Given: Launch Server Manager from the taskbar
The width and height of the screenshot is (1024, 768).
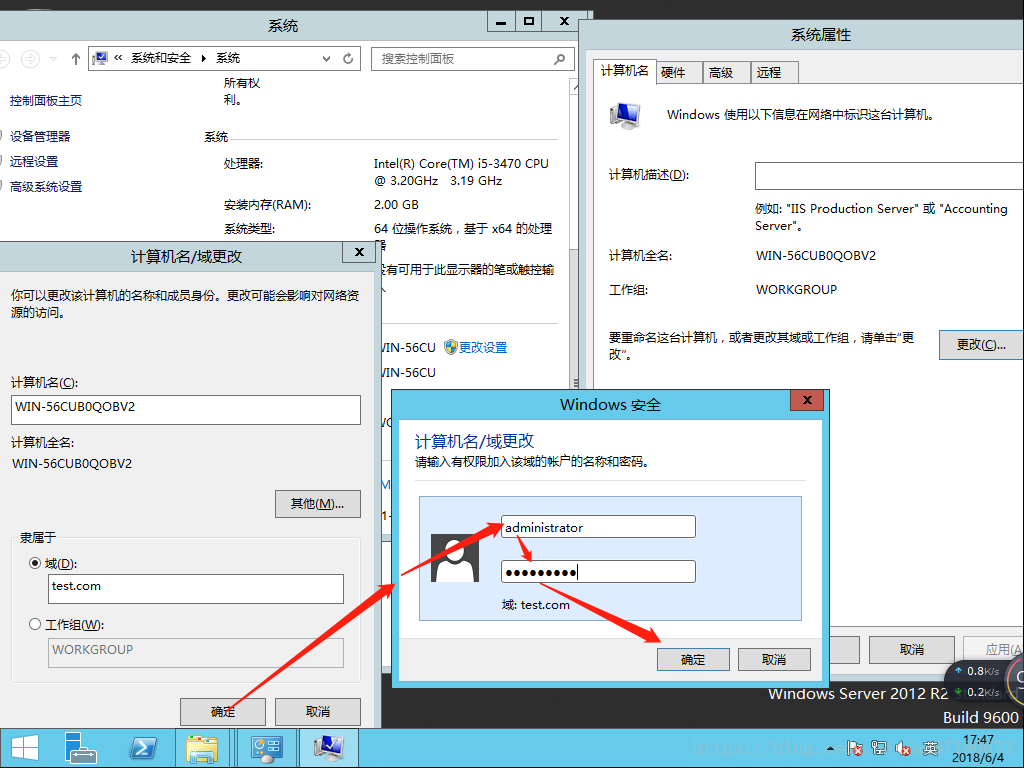Looking at the screenshot, I should click(80, 748).
